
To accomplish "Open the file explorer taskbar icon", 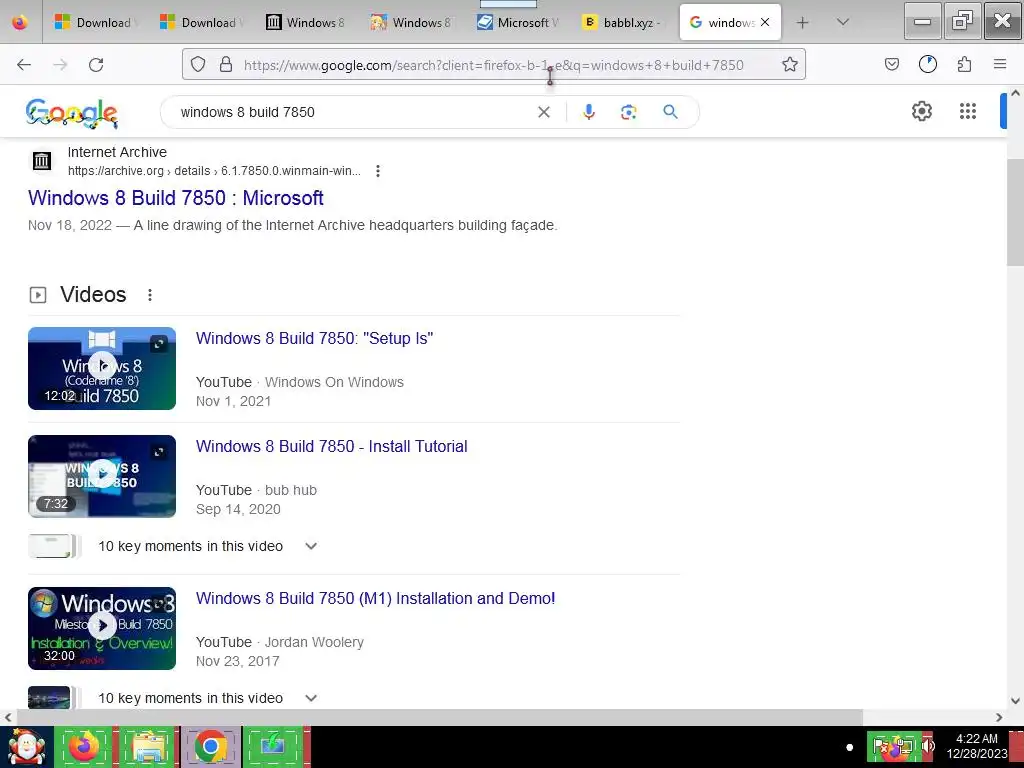I will click(x=148, y=747).
